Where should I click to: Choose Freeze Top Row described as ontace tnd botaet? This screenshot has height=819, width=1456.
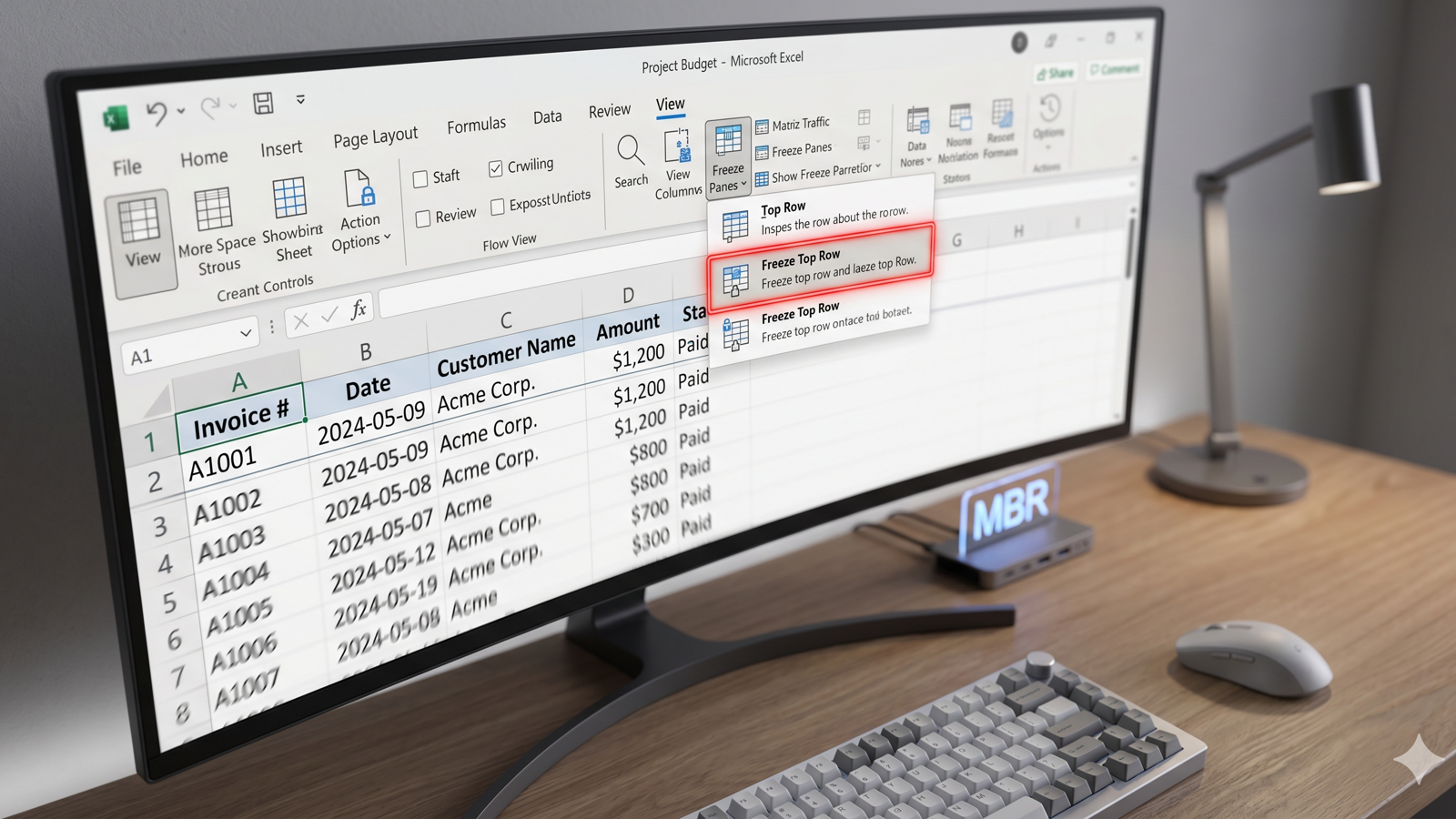point(821,324)
